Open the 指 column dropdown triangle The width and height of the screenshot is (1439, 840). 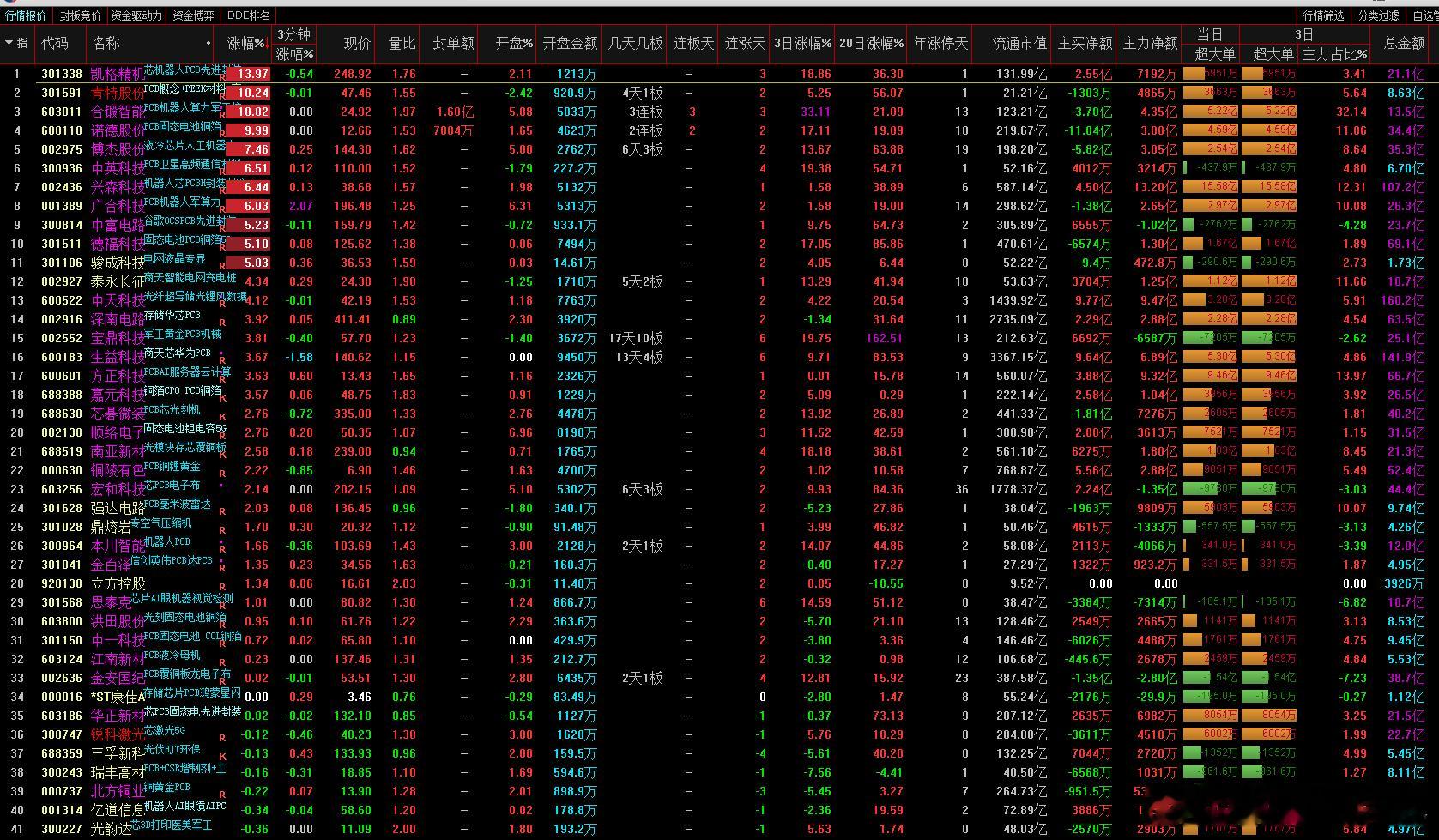(9, 43)
